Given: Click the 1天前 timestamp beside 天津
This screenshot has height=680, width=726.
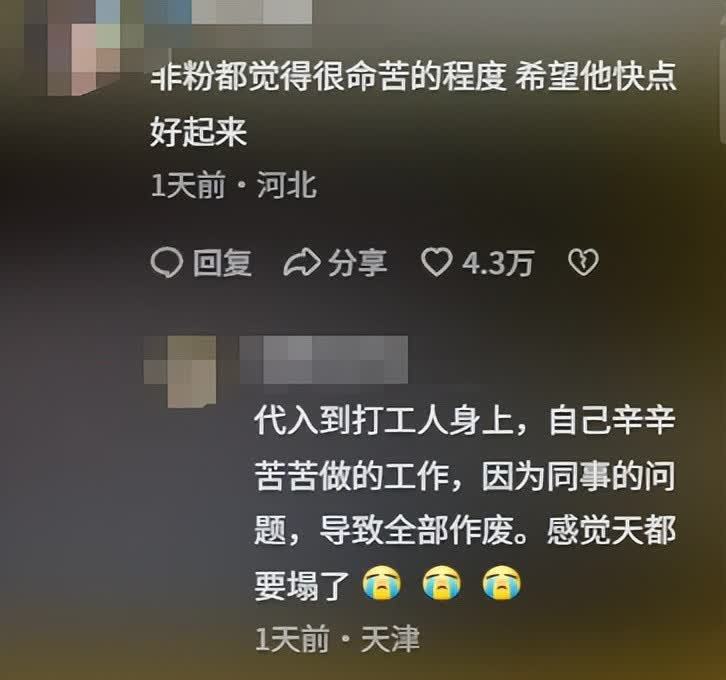Looking at the screenshot, I should 293,639.
